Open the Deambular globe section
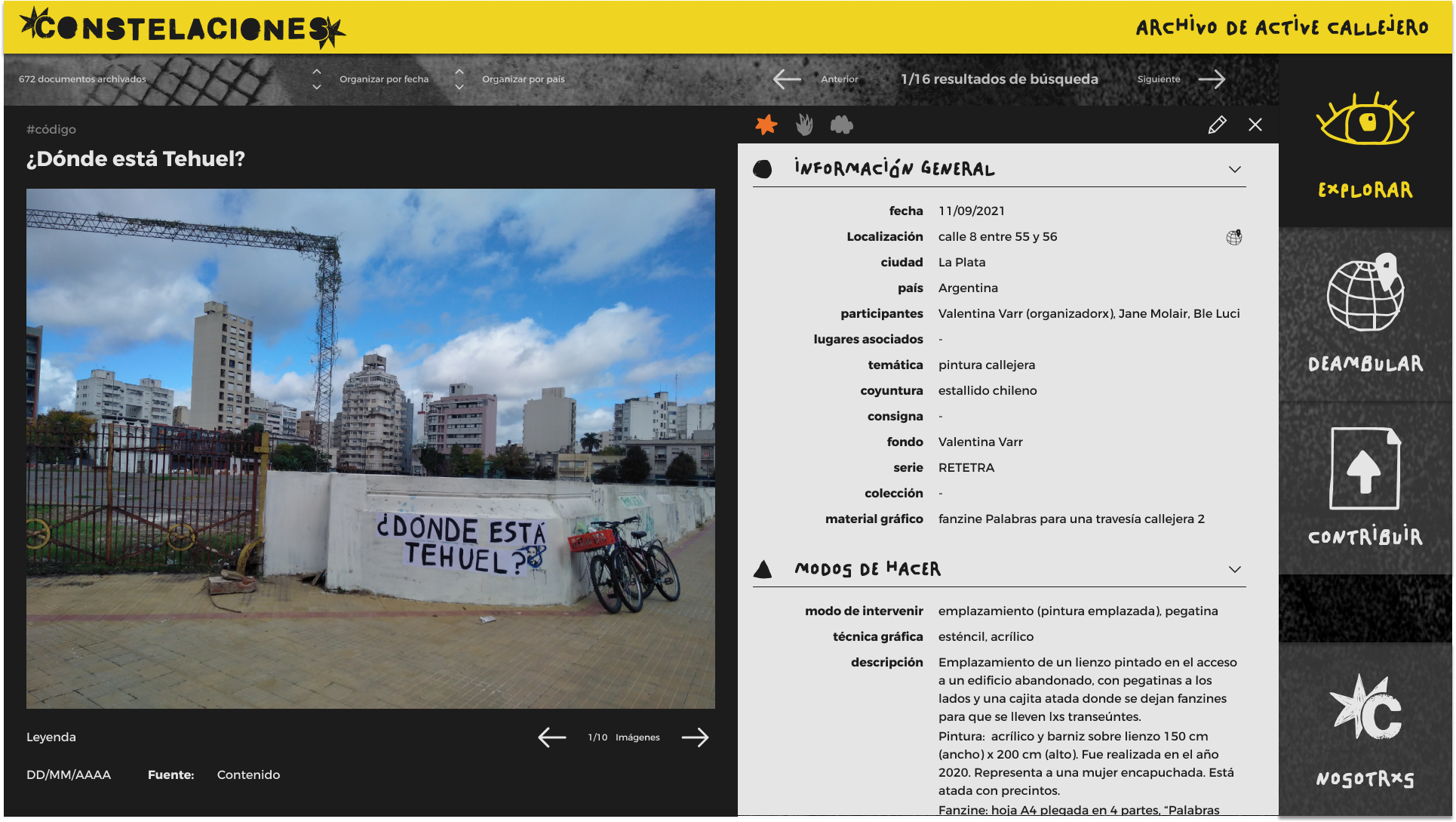1456x822 pixels. point(1365,293)
